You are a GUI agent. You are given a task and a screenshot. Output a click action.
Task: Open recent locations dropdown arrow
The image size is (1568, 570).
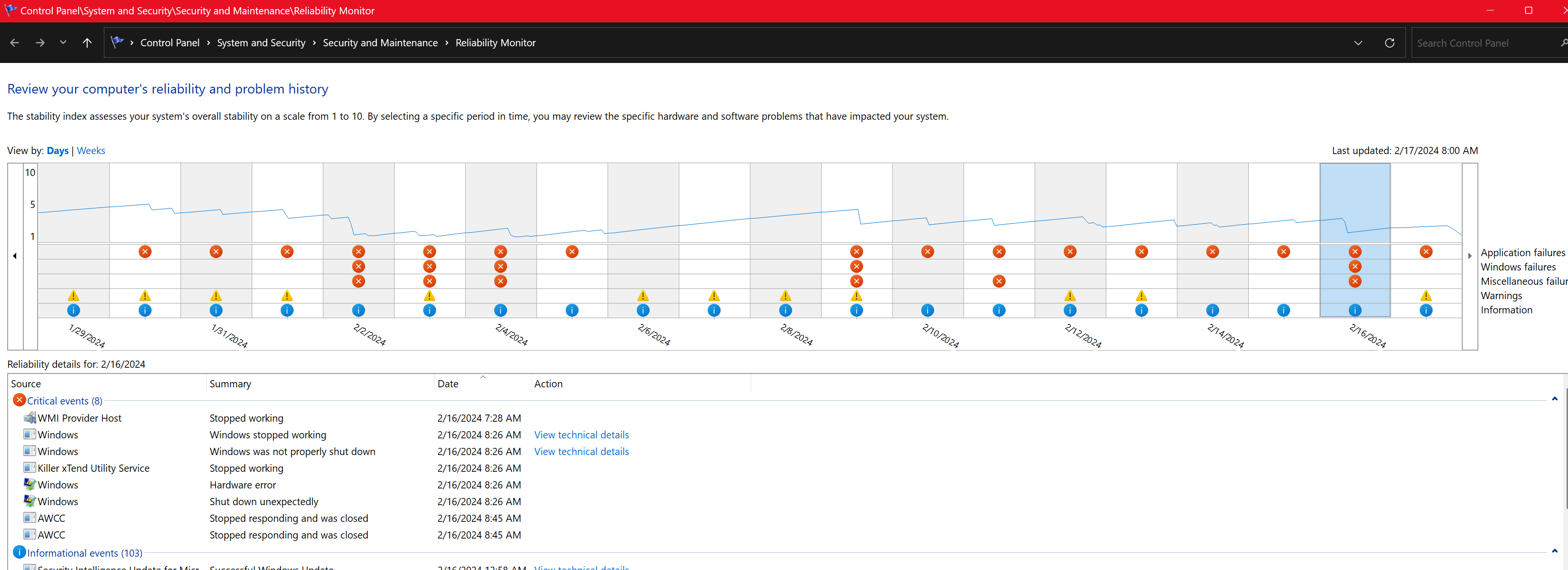(x=63, y=42)
